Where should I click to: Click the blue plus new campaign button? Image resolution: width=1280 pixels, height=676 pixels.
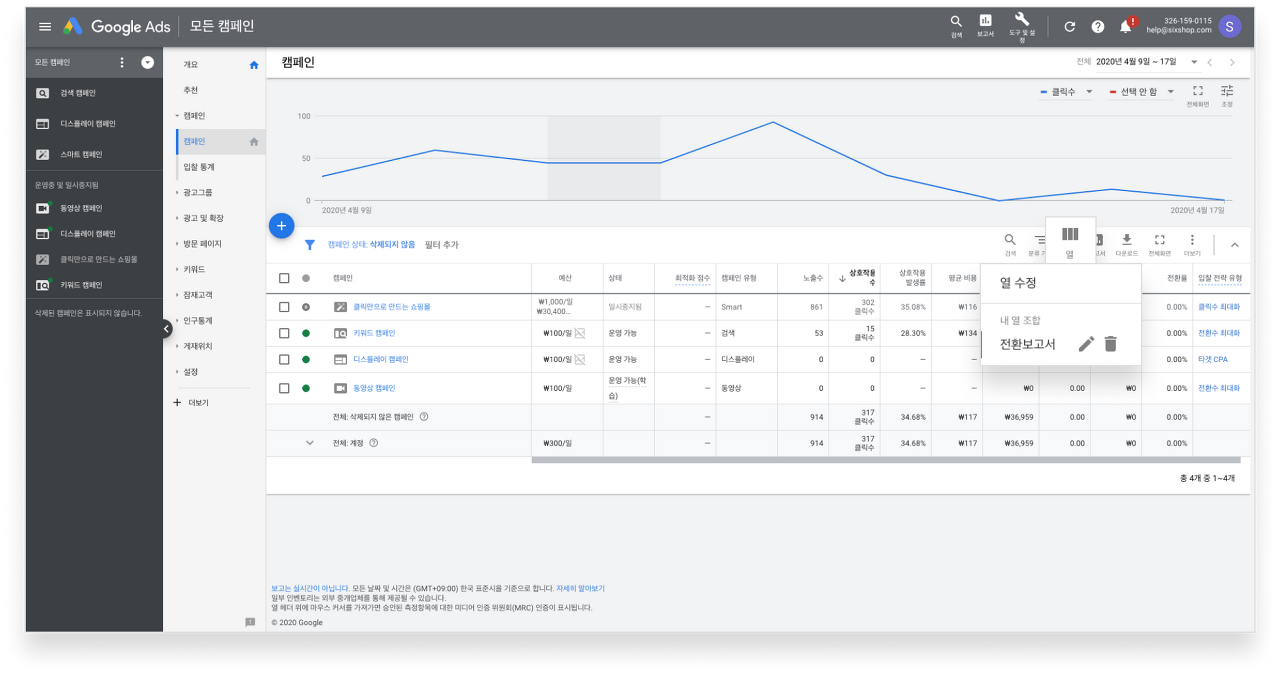tap(282, 226)
